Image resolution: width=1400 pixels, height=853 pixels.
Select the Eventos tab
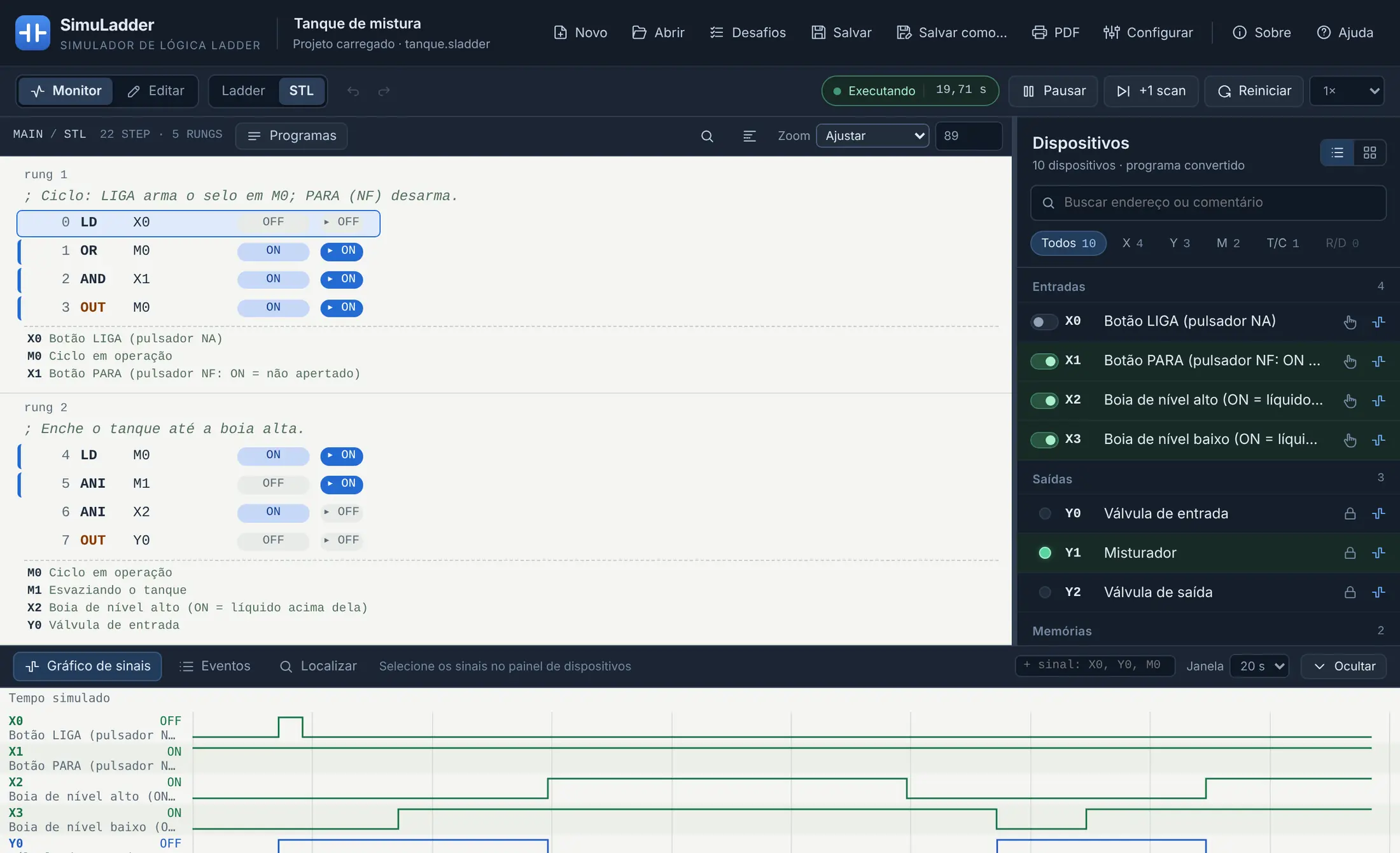(214, 667)
